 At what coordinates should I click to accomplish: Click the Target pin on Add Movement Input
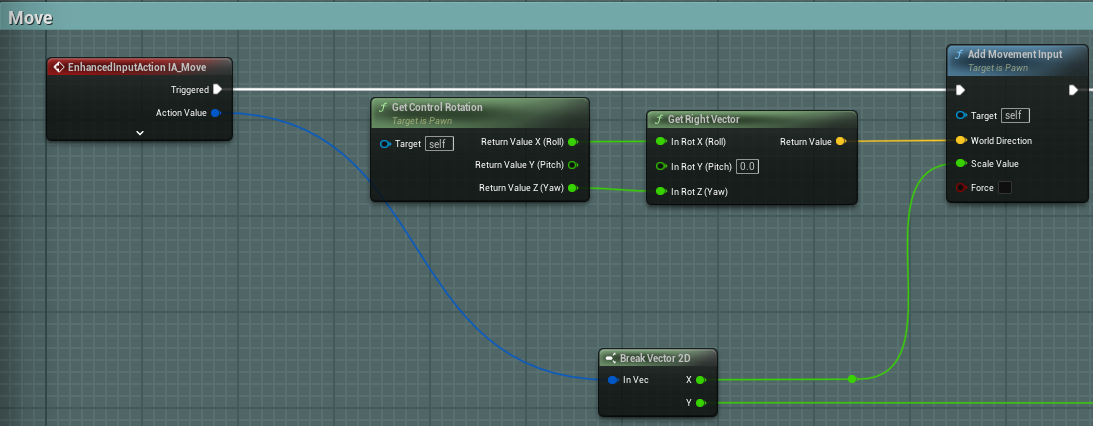pos(961,116)
